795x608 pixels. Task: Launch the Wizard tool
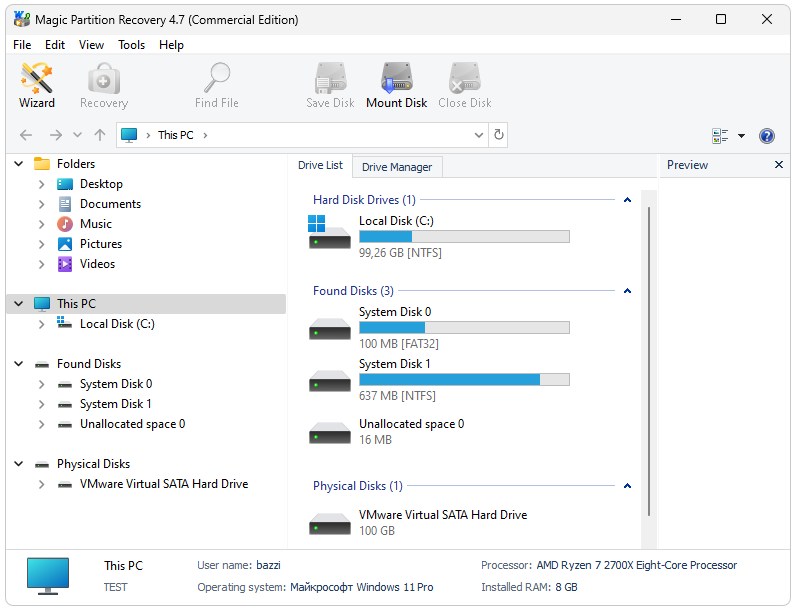[37, 85]
